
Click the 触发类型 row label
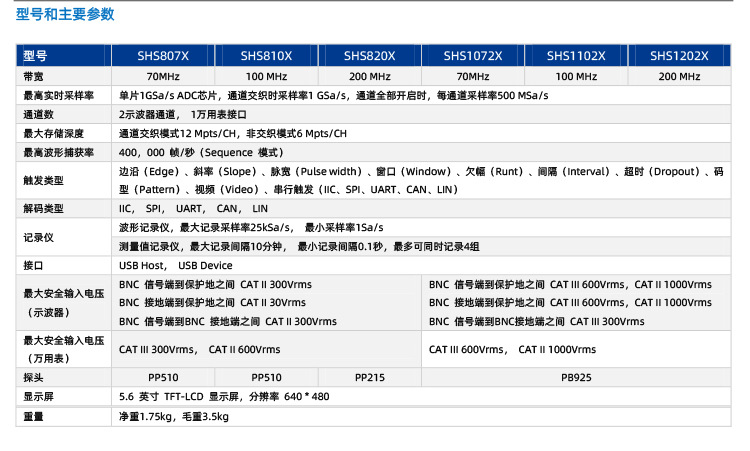tap(43, 180)
